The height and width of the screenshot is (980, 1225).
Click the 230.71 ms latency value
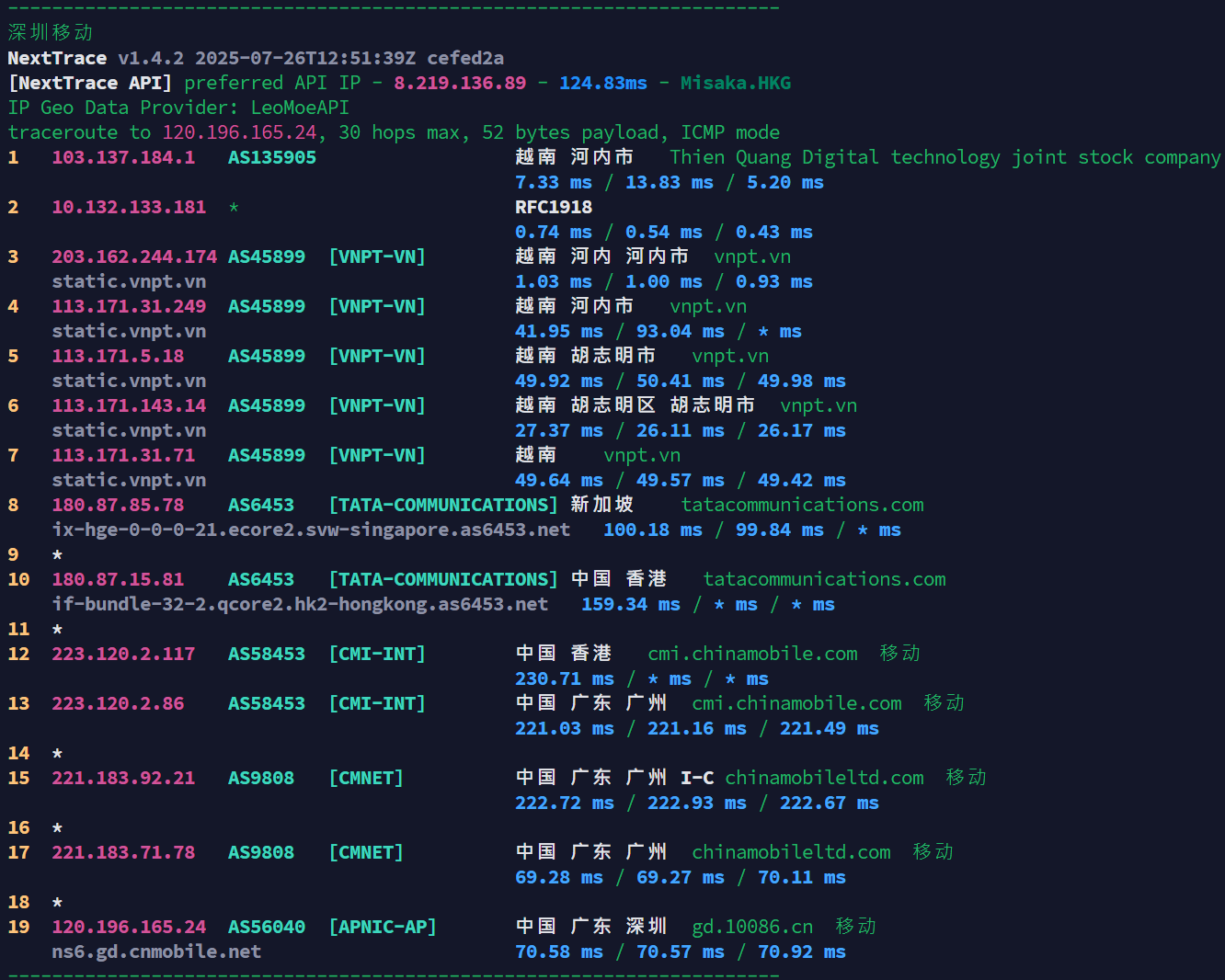click(565, 678)
